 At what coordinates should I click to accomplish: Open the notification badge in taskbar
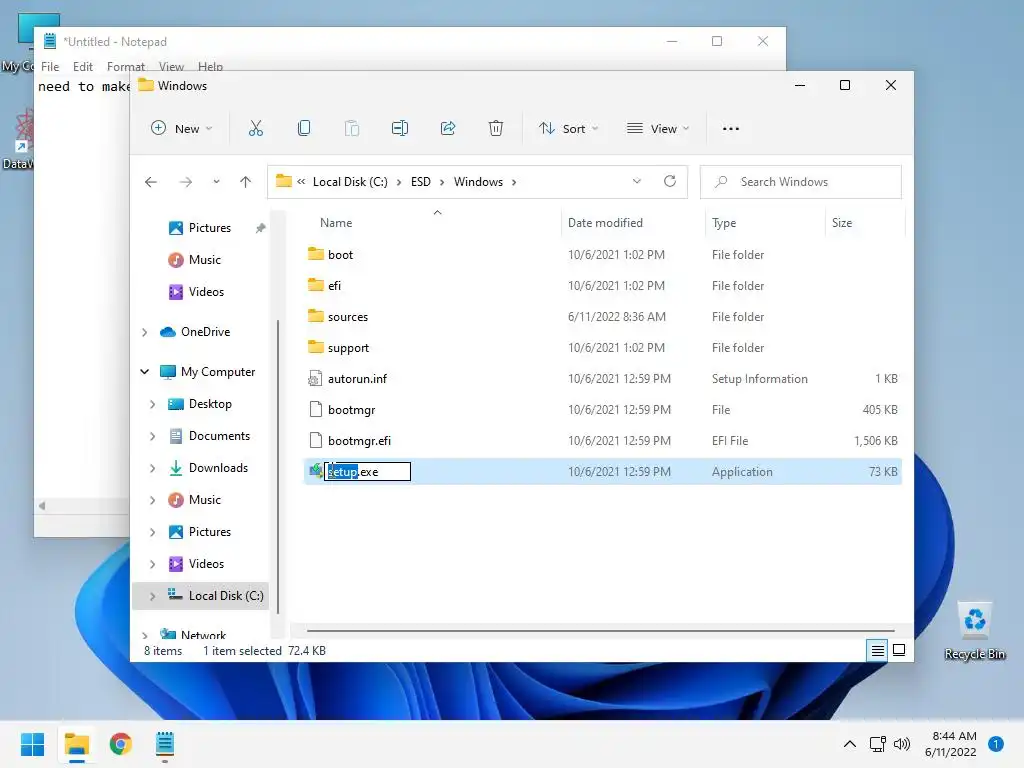click(x=996, y=744)
